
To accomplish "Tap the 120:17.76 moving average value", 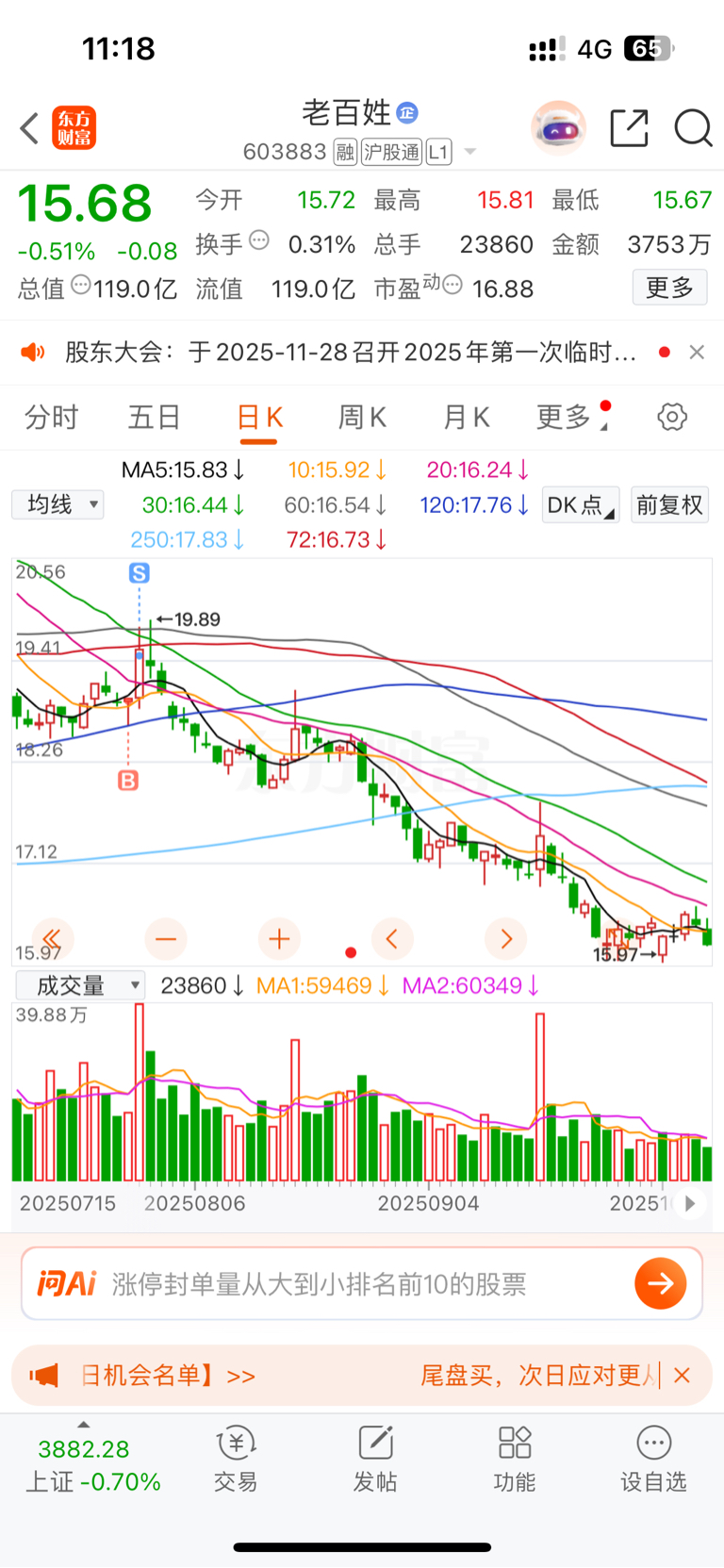I will coord(473,505).
